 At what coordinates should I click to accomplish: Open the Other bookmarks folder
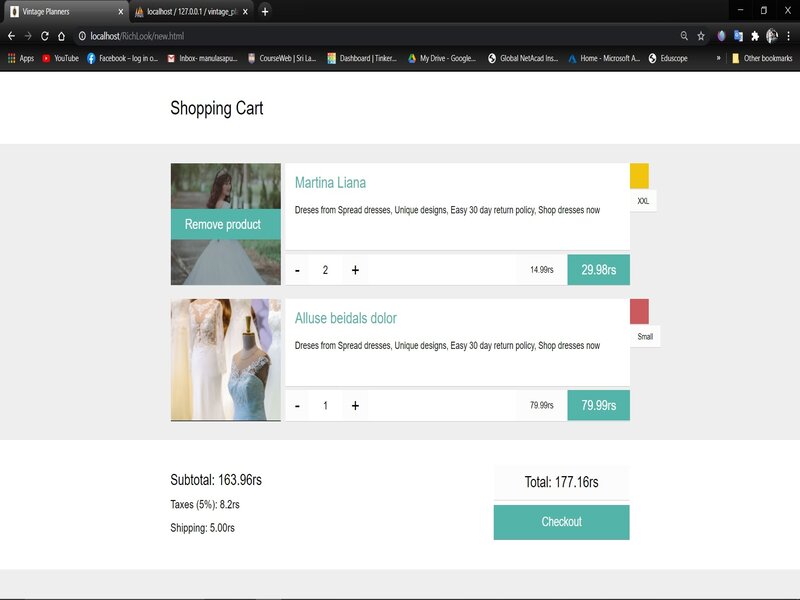(x=762, y=59)
